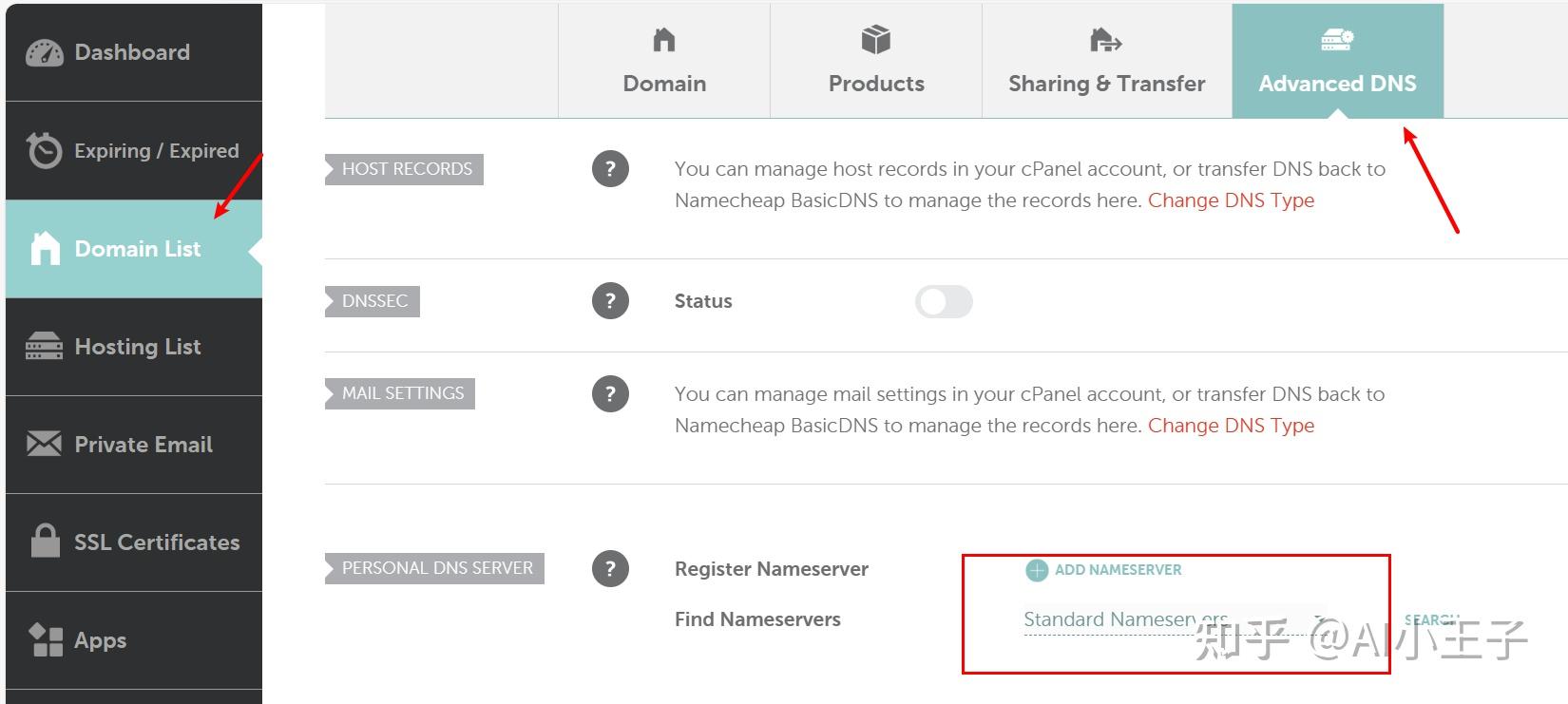This screenshot has height=704, width=1568.
Task: Click the Private Email envelope icon
Action: click(x=44, y=444)
